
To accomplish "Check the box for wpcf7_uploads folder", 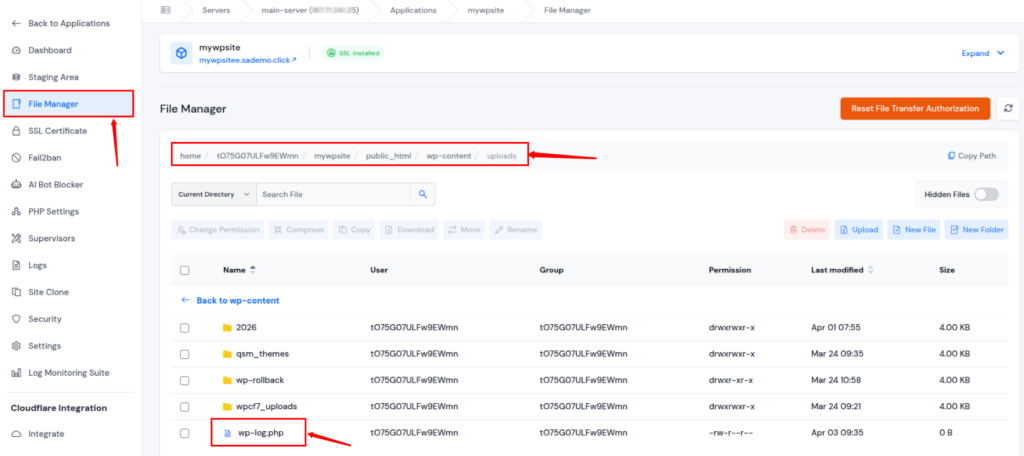I will click(x=185, y=406).
